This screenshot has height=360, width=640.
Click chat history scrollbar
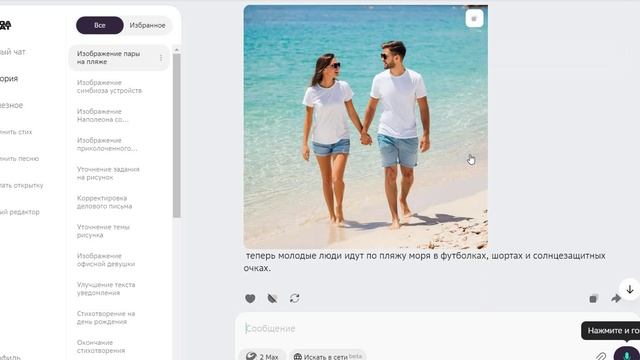(176, 135)
